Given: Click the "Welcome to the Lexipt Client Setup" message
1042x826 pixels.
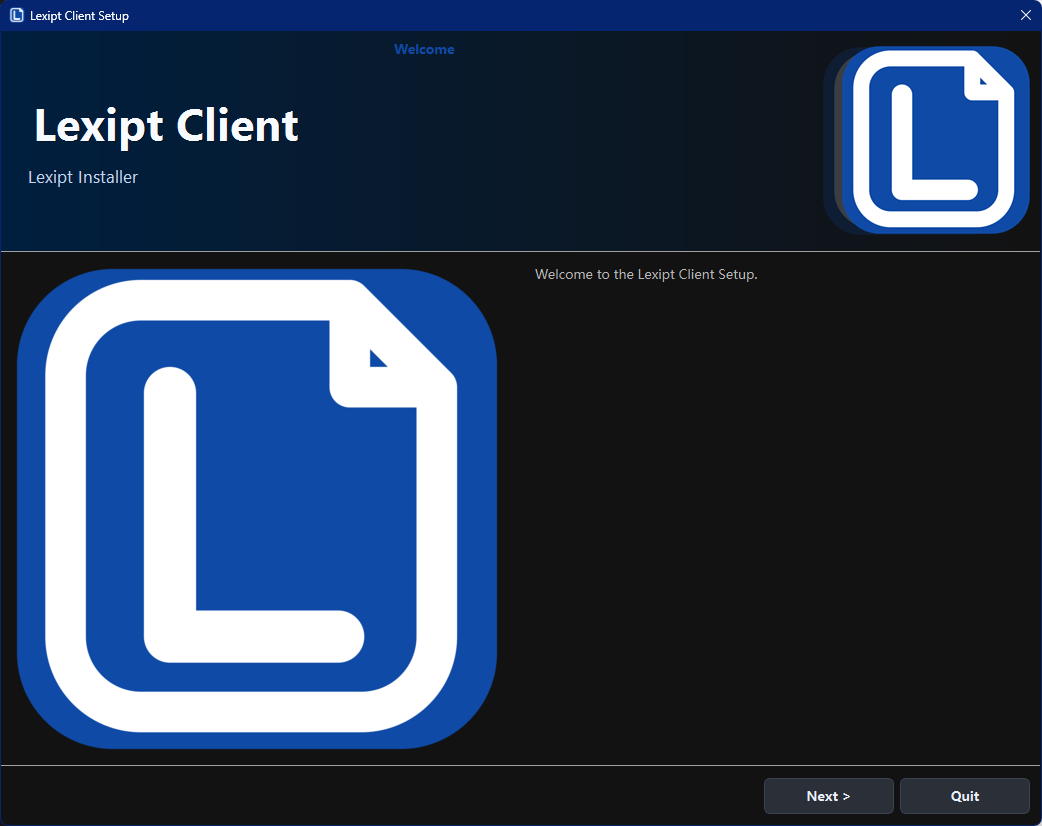Looking at the screenshot, I should point(646,274).
